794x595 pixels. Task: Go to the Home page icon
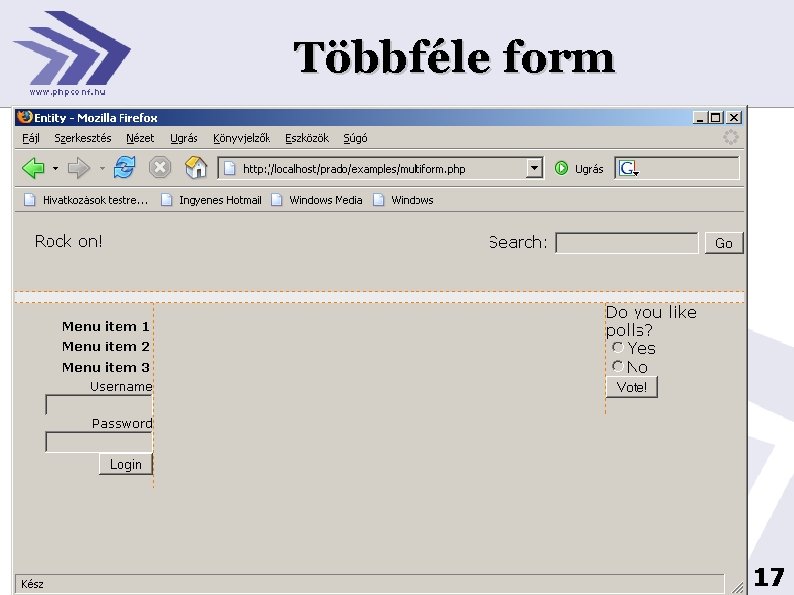(x=195, y=167)
